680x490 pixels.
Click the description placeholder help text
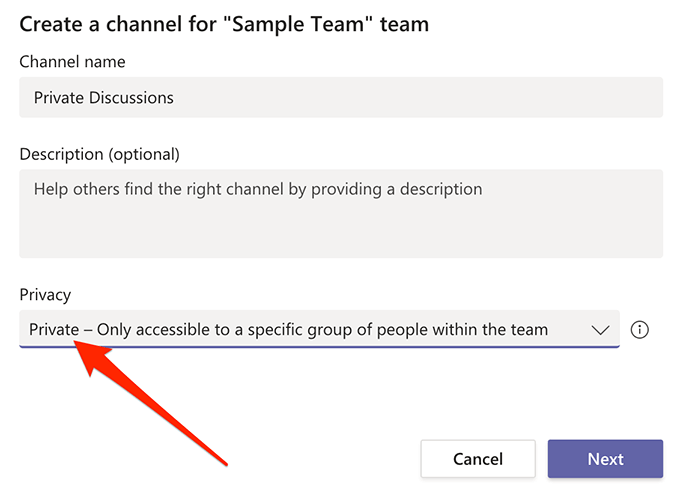[257, 188]
